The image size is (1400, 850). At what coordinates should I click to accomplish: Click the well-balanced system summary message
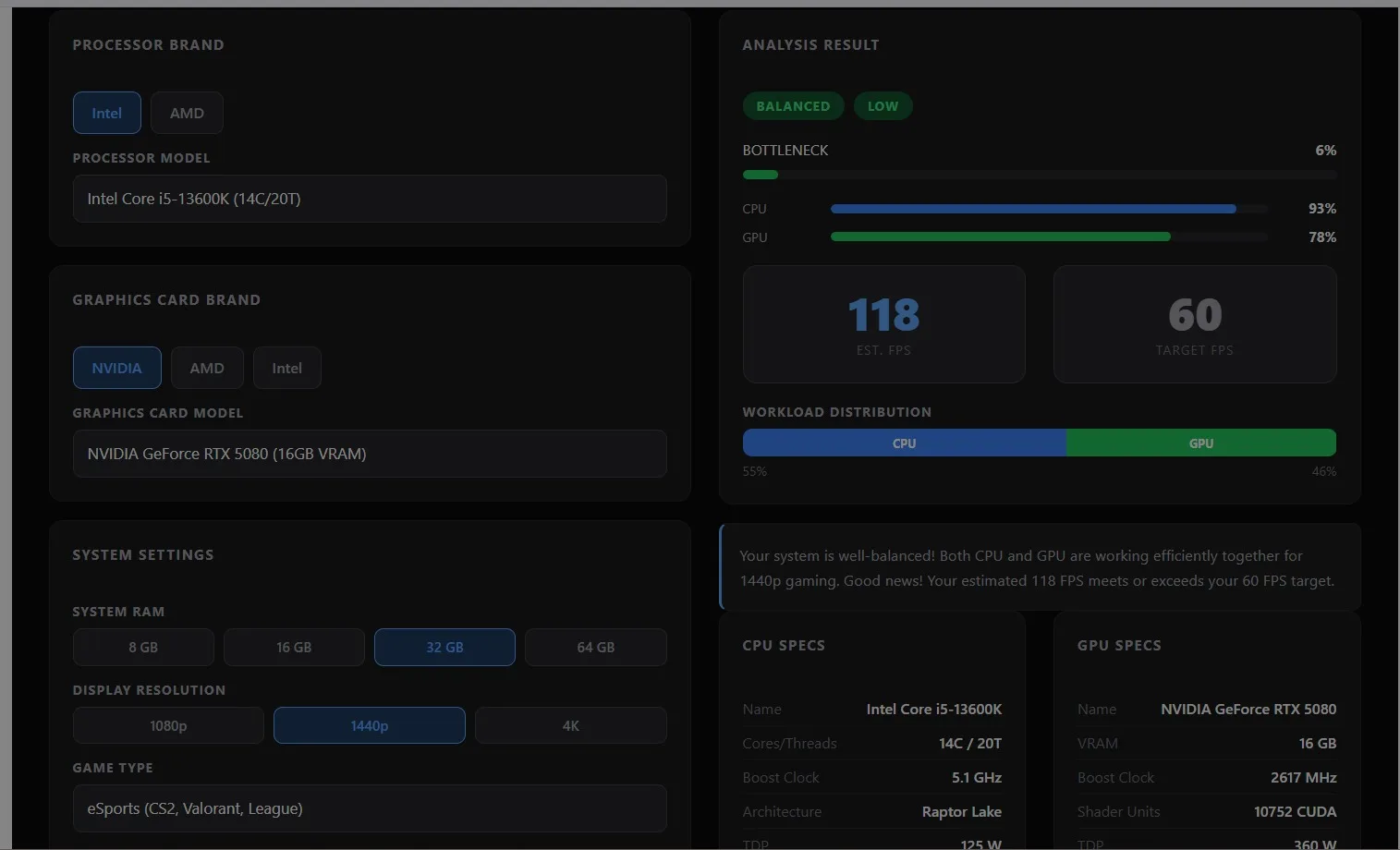point(1040,567)
